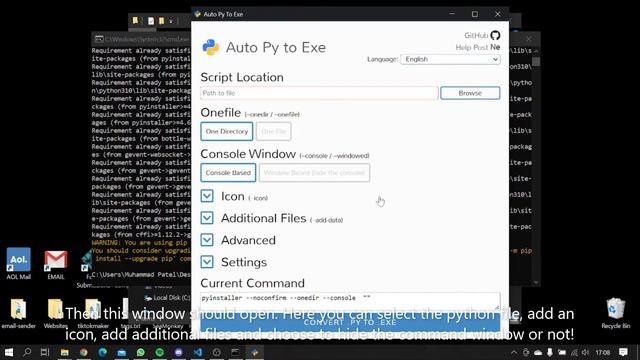The height and width of the screenshot is (360, 640).
Task: Maximize the Auto Py To Exe window
Action: click(x=475, y=14)
